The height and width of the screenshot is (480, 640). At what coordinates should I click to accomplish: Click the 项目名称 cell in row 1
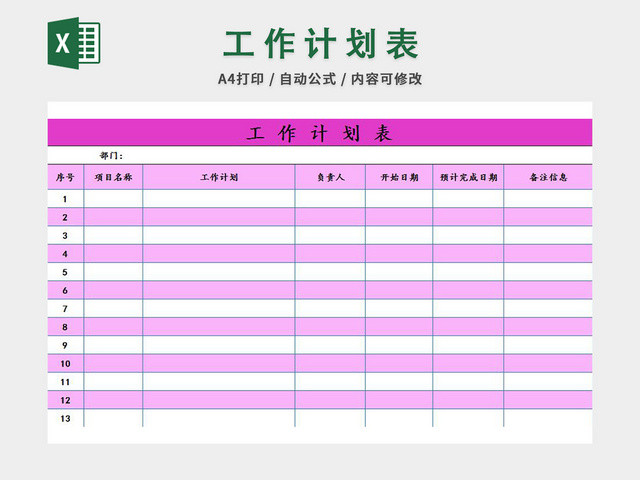point(113,199)
